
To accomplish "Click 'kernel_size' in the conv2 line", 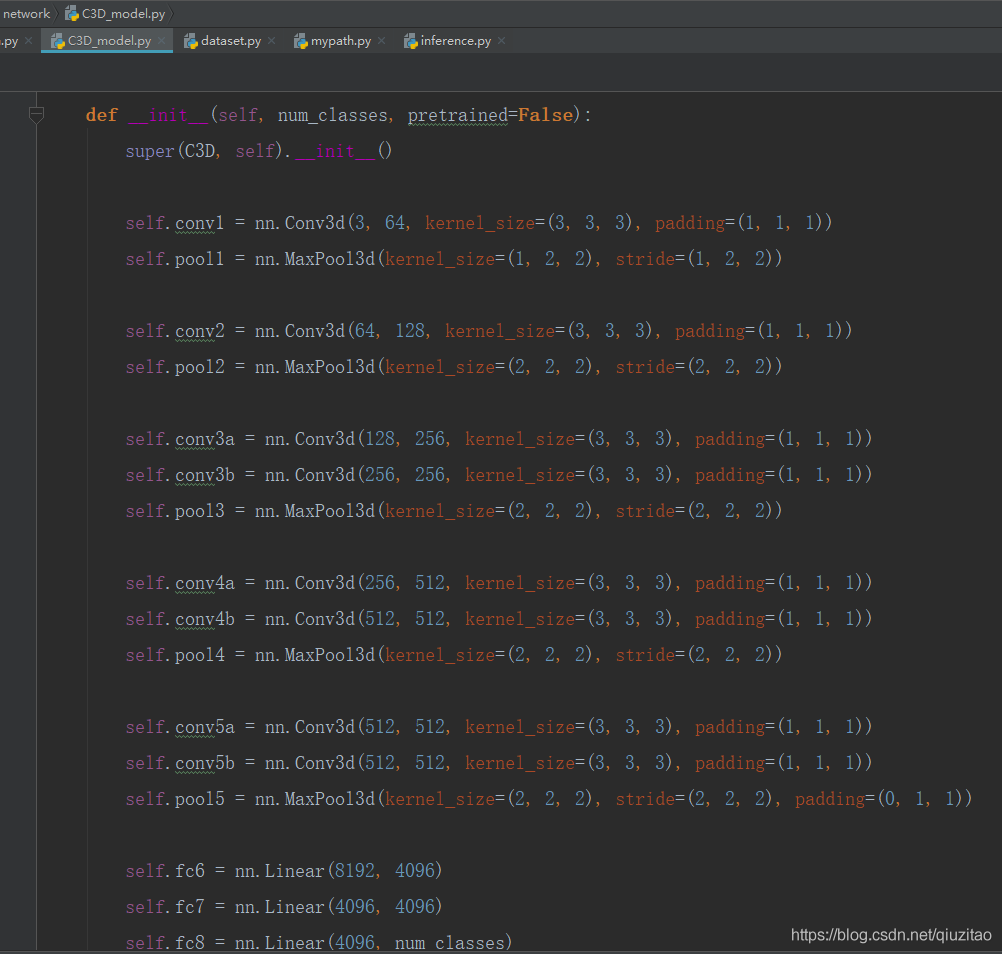I will click(x=500, y=331).
